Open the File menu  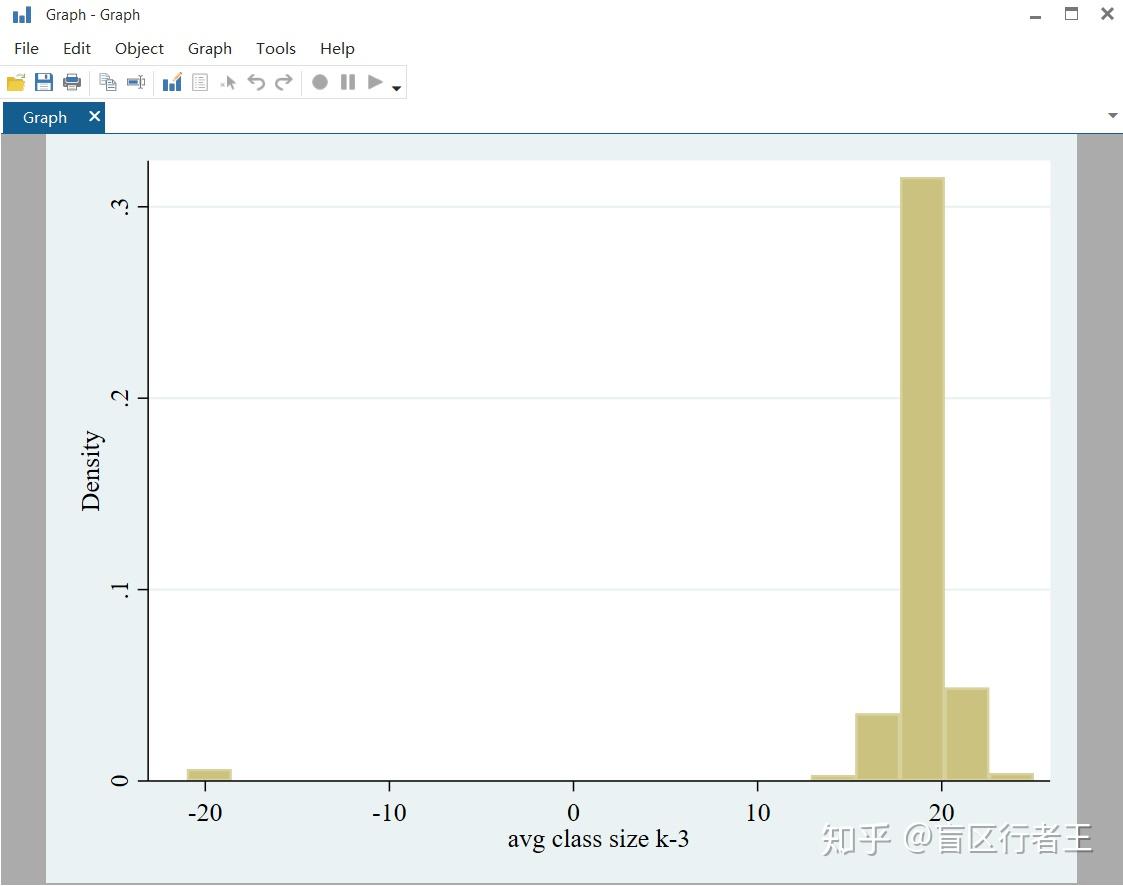click(26, 49)
